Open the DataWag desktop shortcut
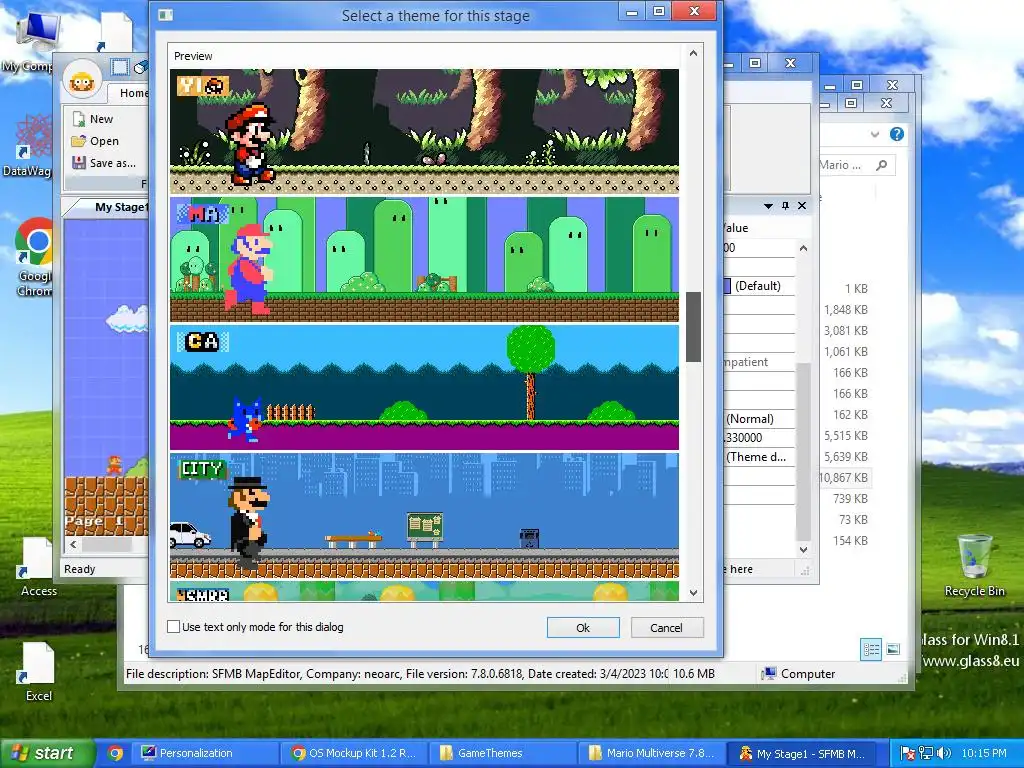 (x=29, y=145)
